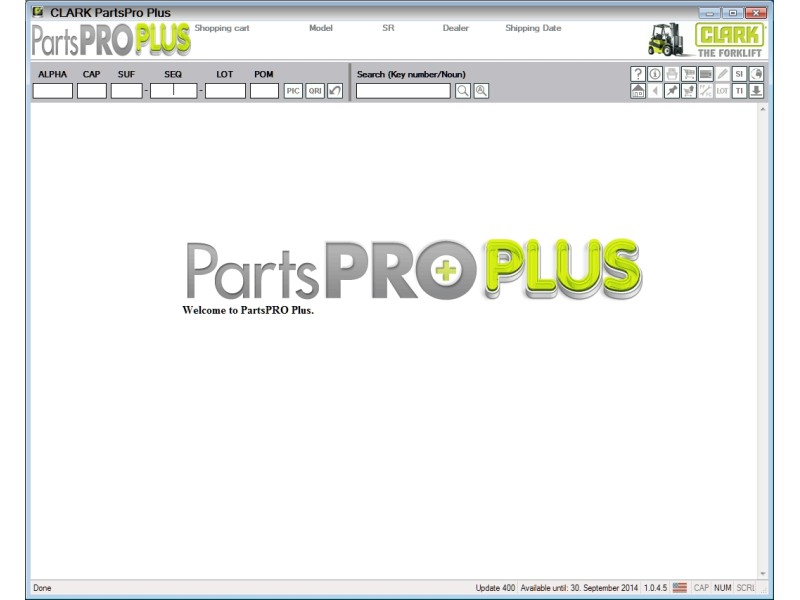Open the TI toolbar button
Viewport: 800px width, 600px height.
[x=739, y=91]
